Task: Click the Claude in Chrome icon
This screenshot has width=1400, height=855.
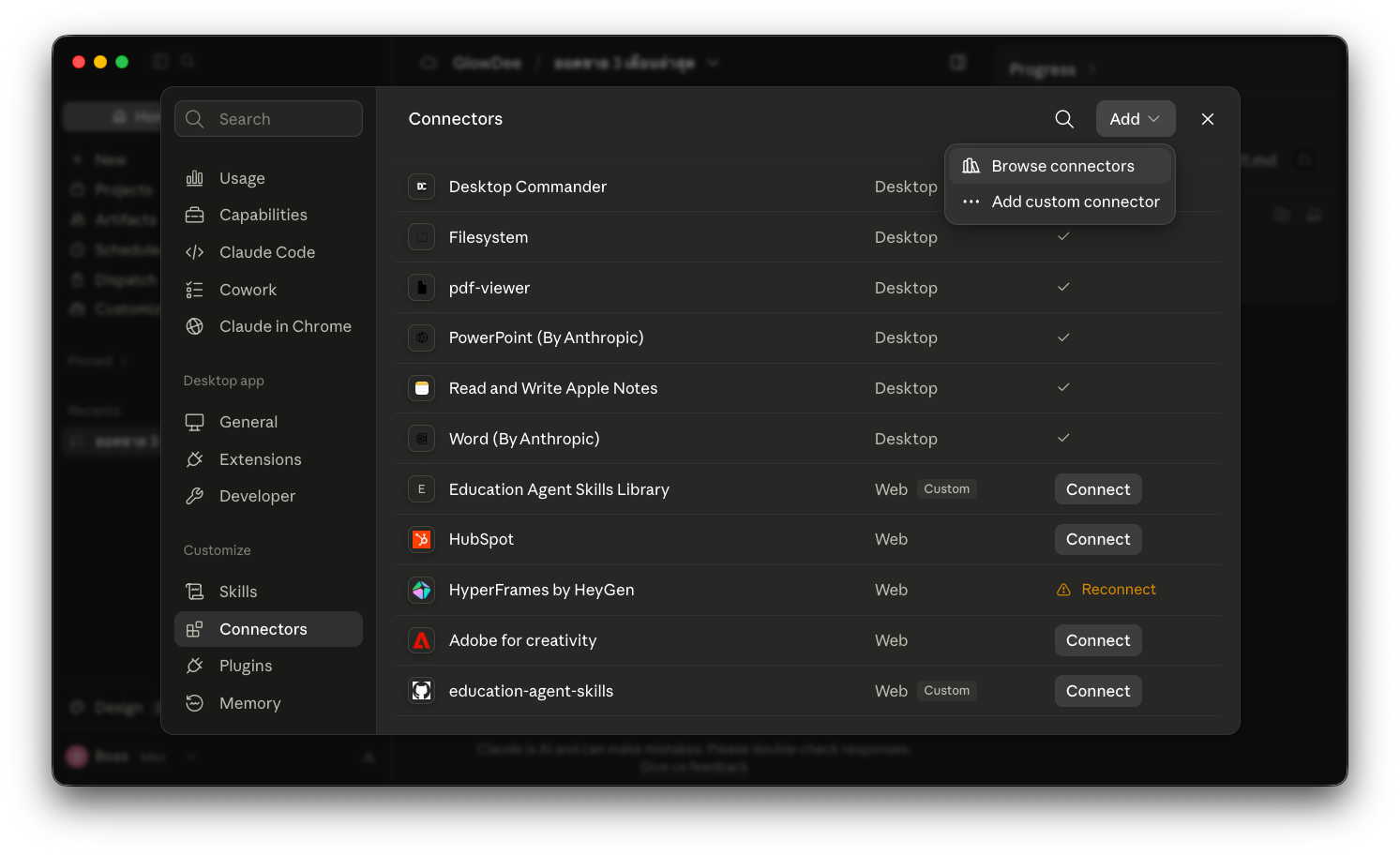Action: (195, 326)
